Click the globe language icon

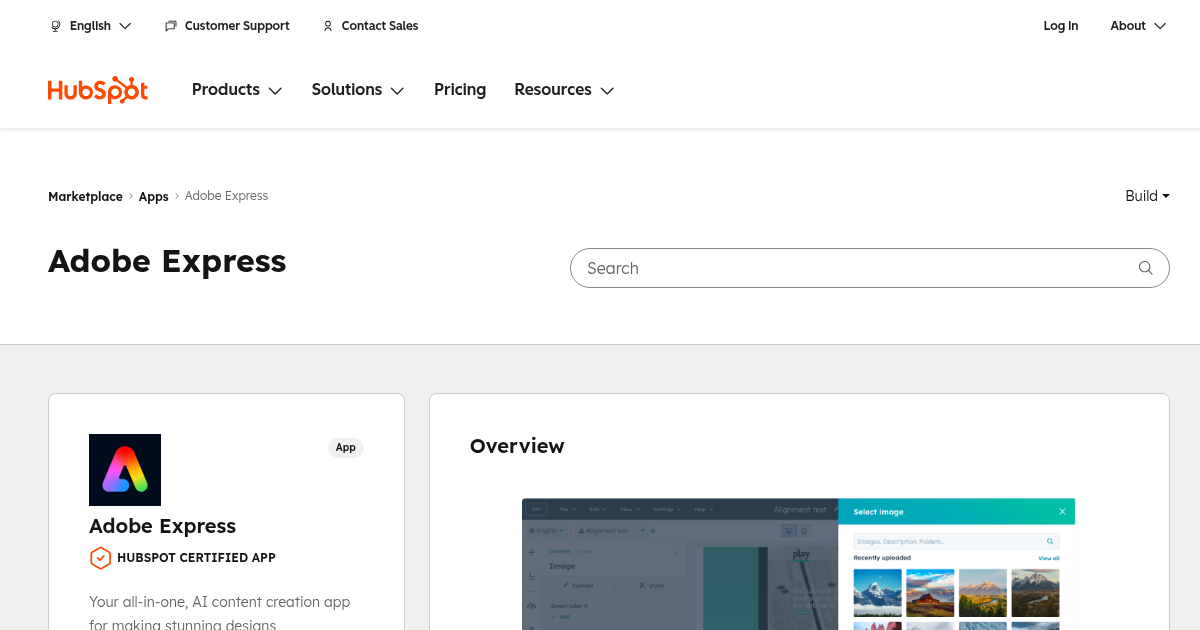pos(56,26)
